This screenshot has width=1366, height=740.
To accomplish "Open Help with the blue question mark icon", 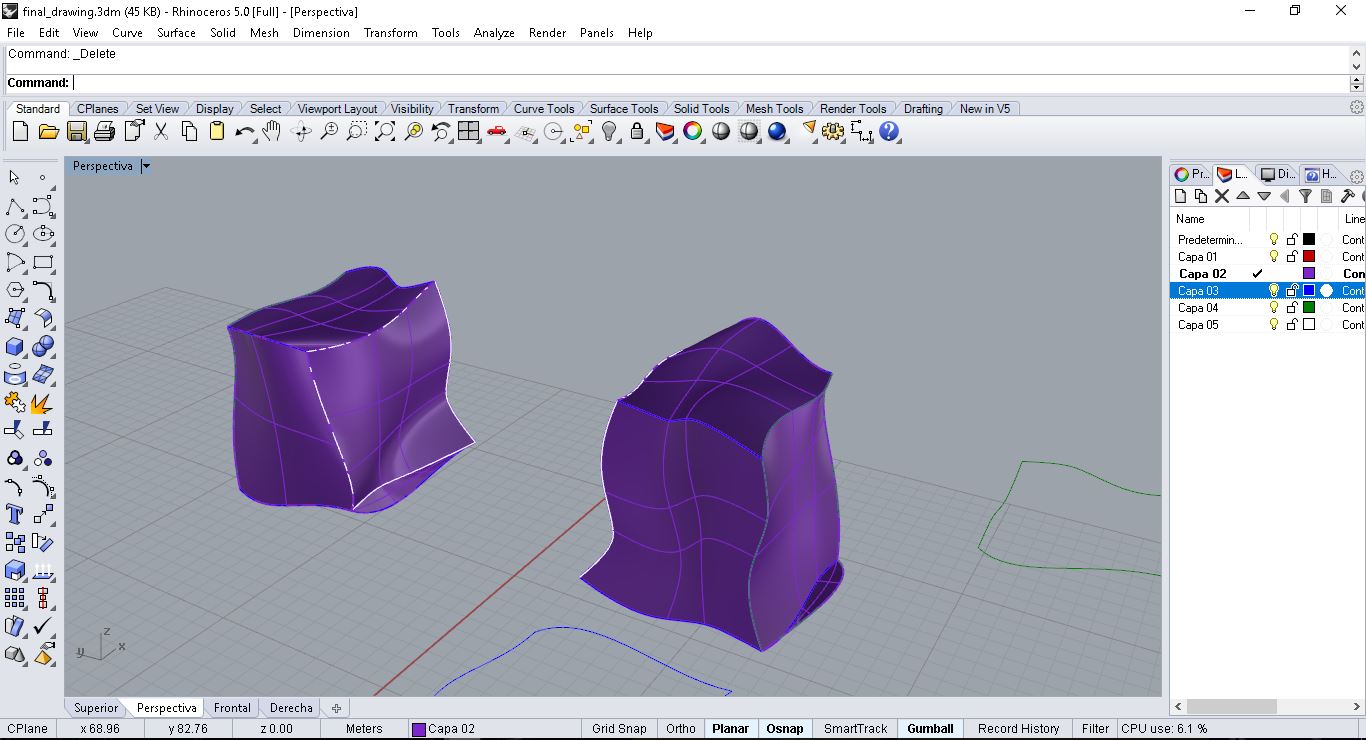I will tap(889, 131).
